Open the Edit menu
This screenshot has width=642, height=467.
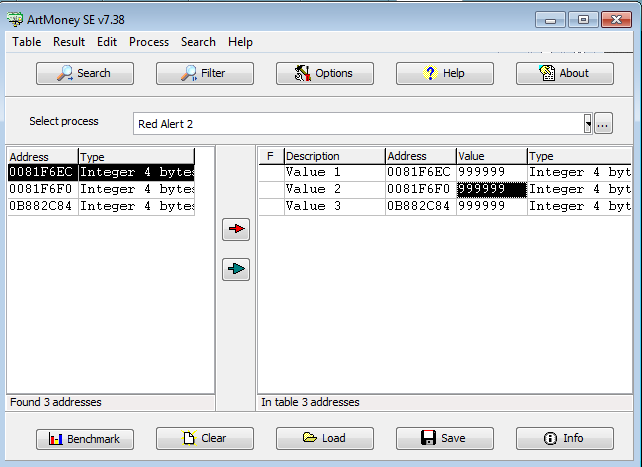click(107, 42)
